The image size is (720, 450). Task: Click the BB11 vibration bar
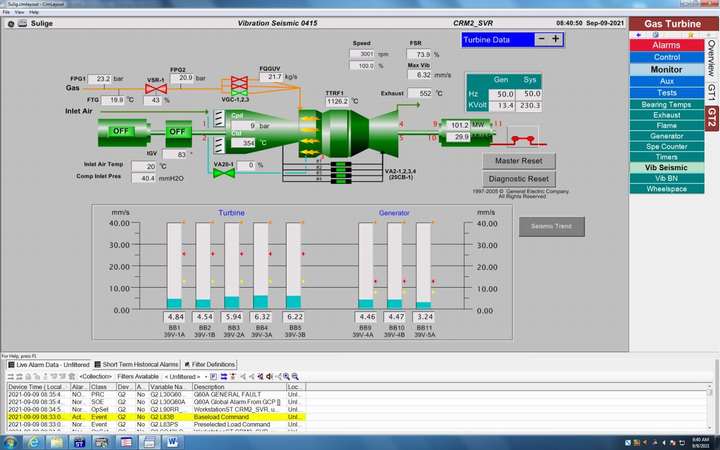click(423, 265)
